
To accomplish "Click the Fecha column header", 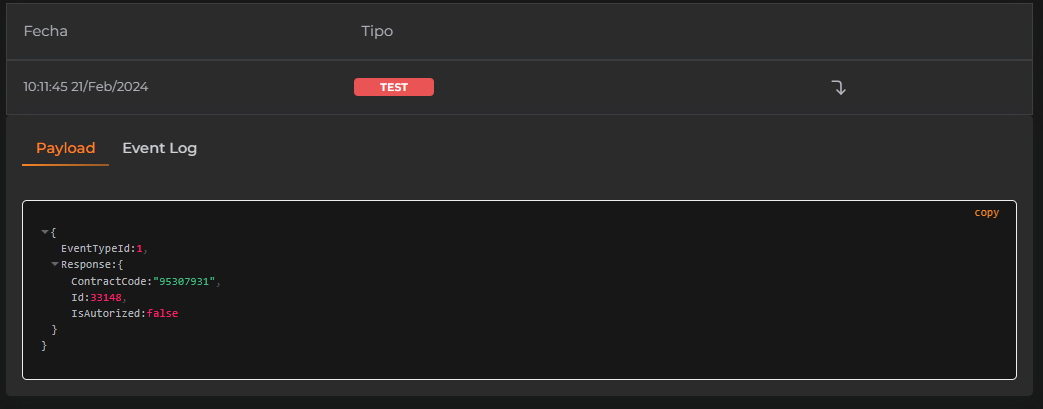I will (45, 31).
